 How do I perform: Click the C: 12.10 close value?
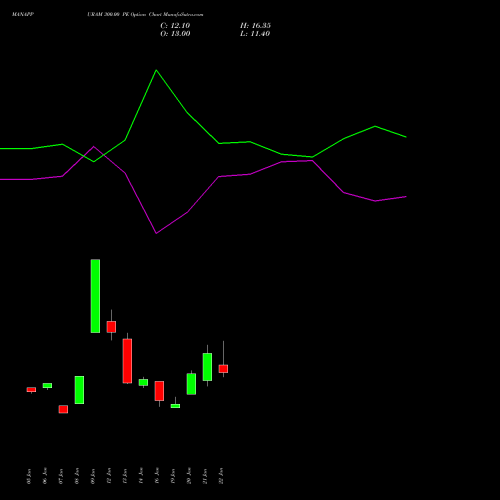(x=175, y=26)
